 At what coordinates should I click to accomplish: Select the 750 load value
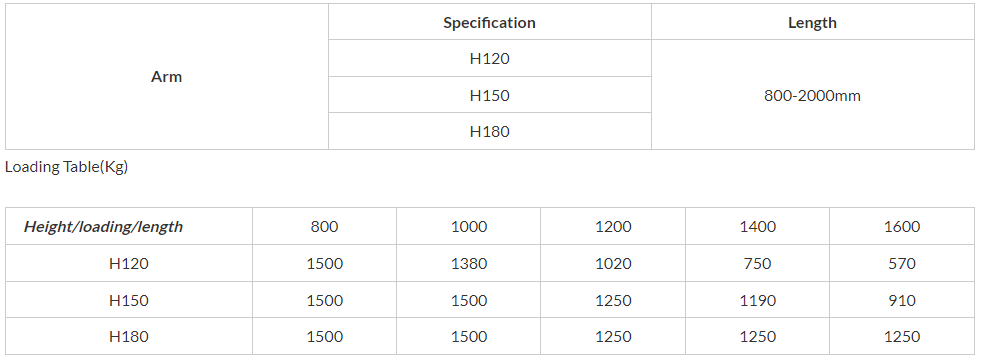click(758, 264)
